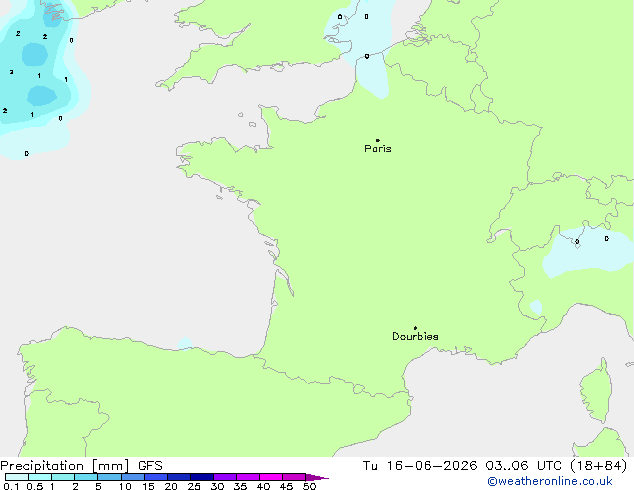Click the island of Corsica on map

click(596, 390)
